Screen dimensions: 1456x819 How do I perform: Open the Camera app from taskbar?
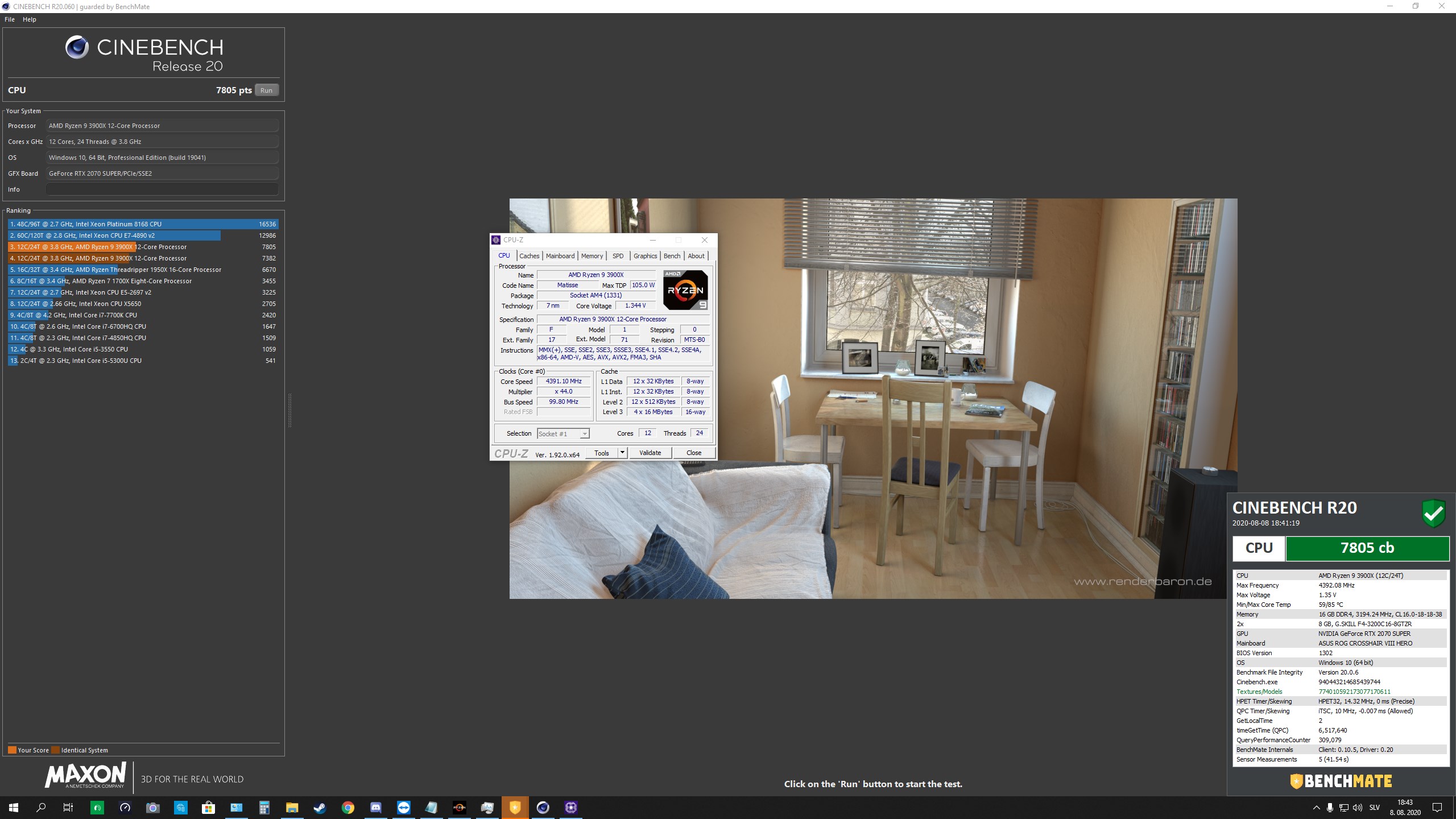click(152, 808)
